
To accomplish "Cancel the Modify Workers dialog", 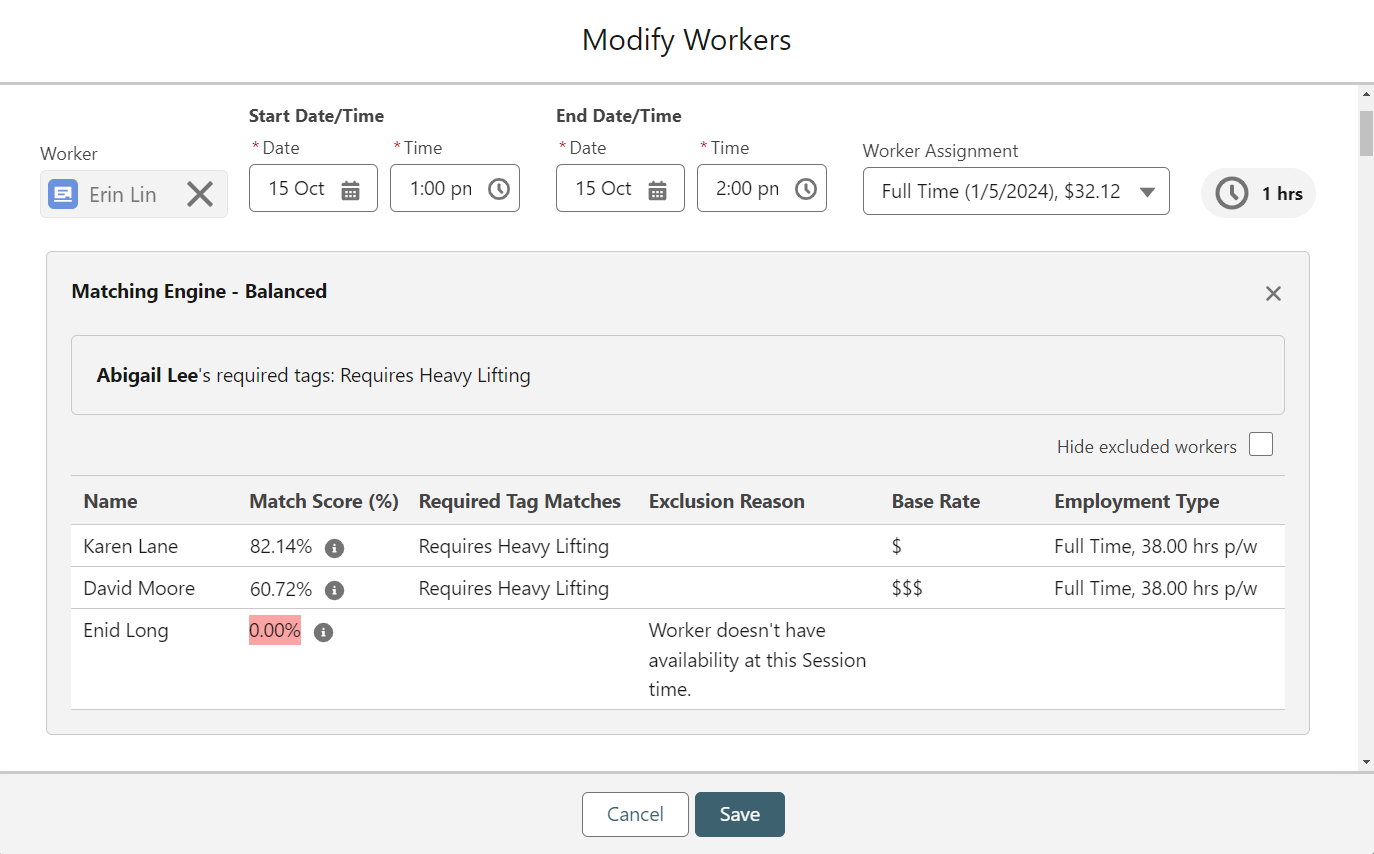I will click(635, 814).
